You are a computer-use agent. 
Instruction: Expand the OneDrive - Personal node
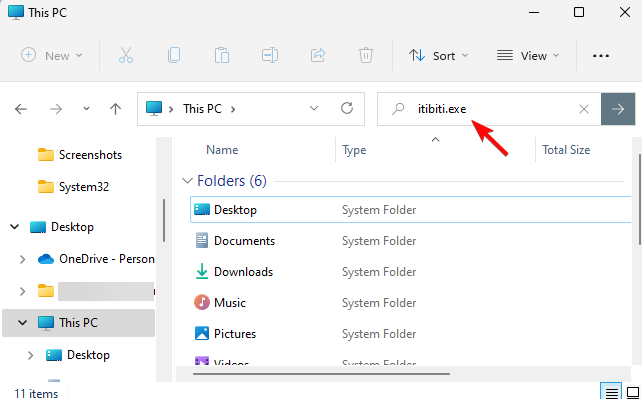pos(23,259)
